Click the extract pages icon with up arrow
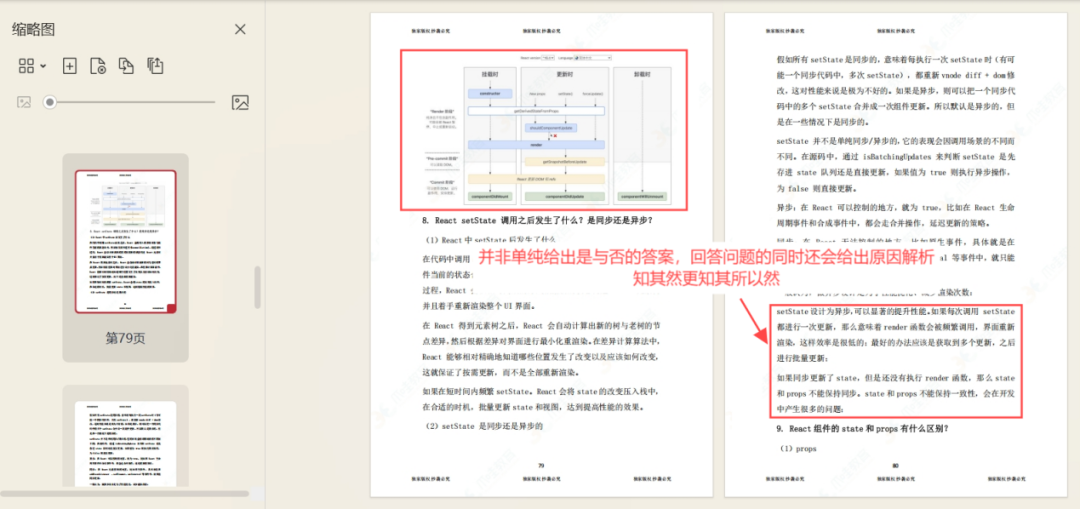Screen dimensions: 1080x509 click(x=155, y=66)
